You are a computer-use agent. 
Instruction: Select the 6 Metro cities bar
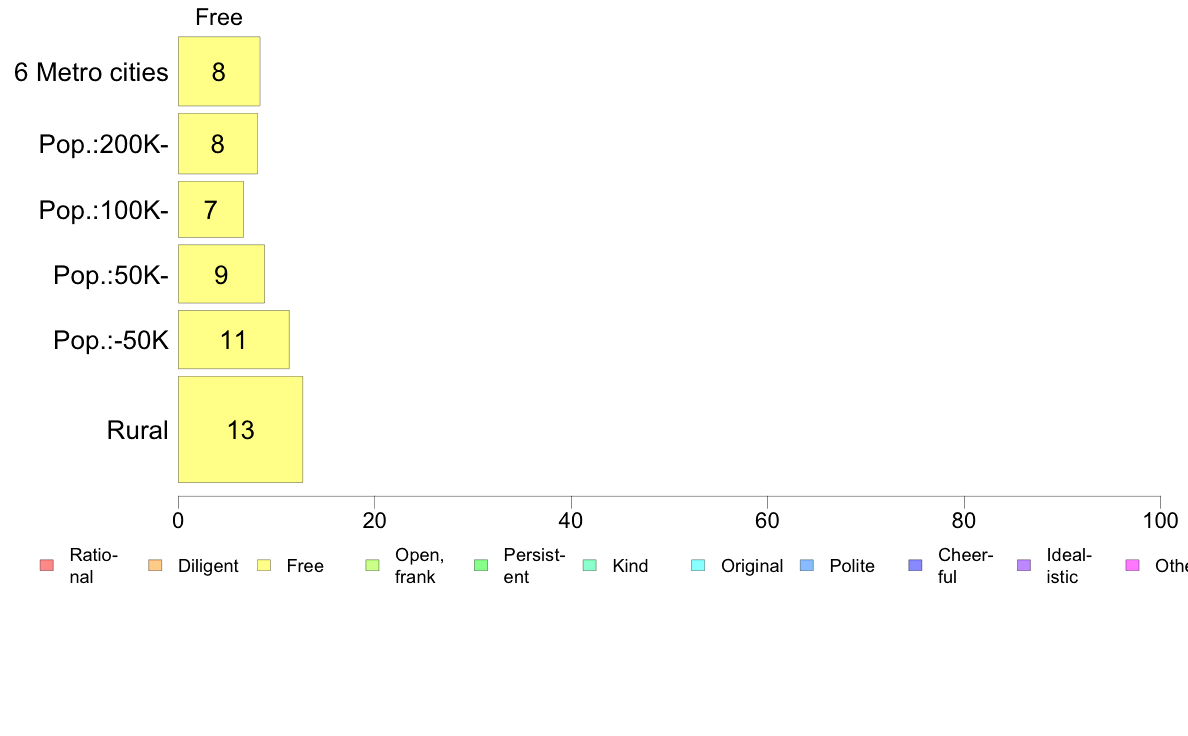point(219,71)
